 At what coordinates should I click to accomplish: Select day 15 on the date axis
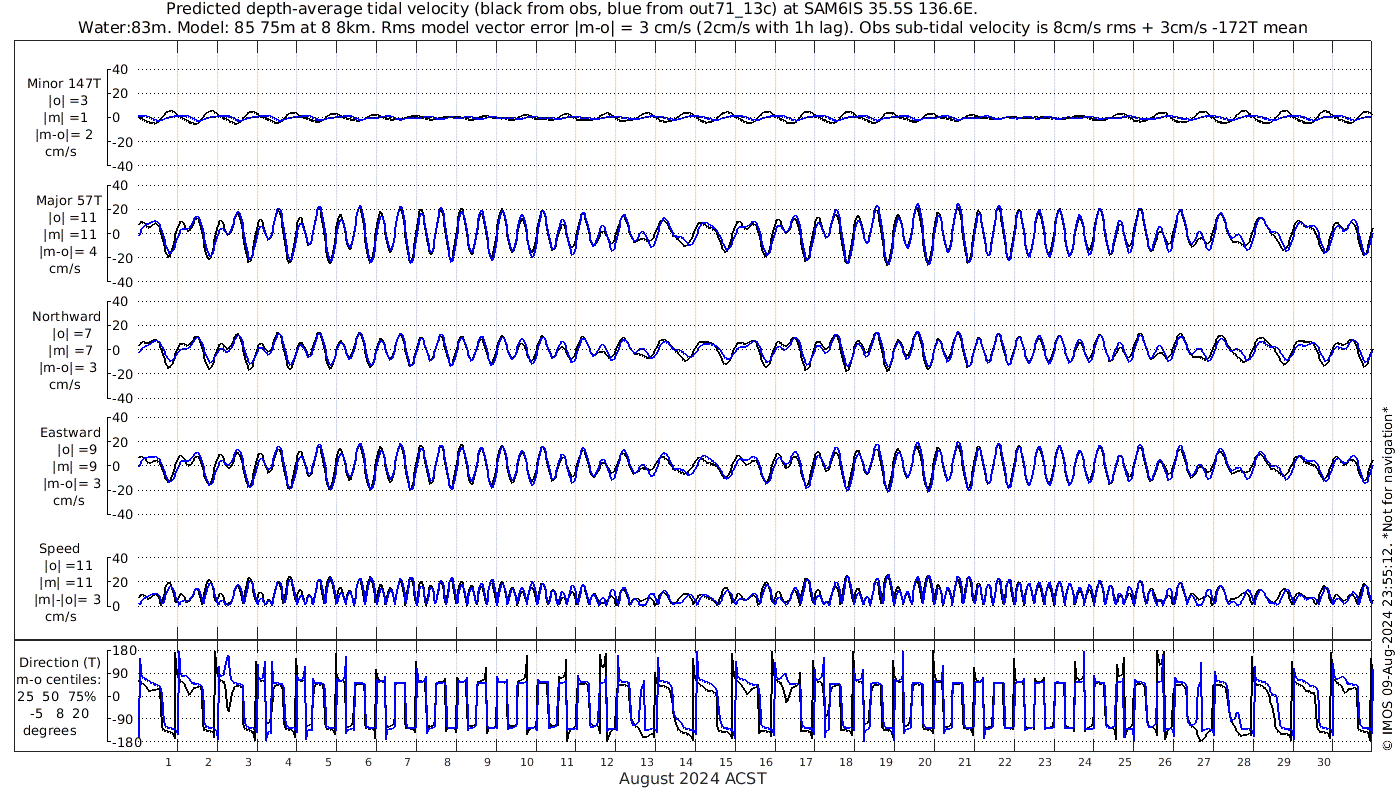[x=726, y=761]
